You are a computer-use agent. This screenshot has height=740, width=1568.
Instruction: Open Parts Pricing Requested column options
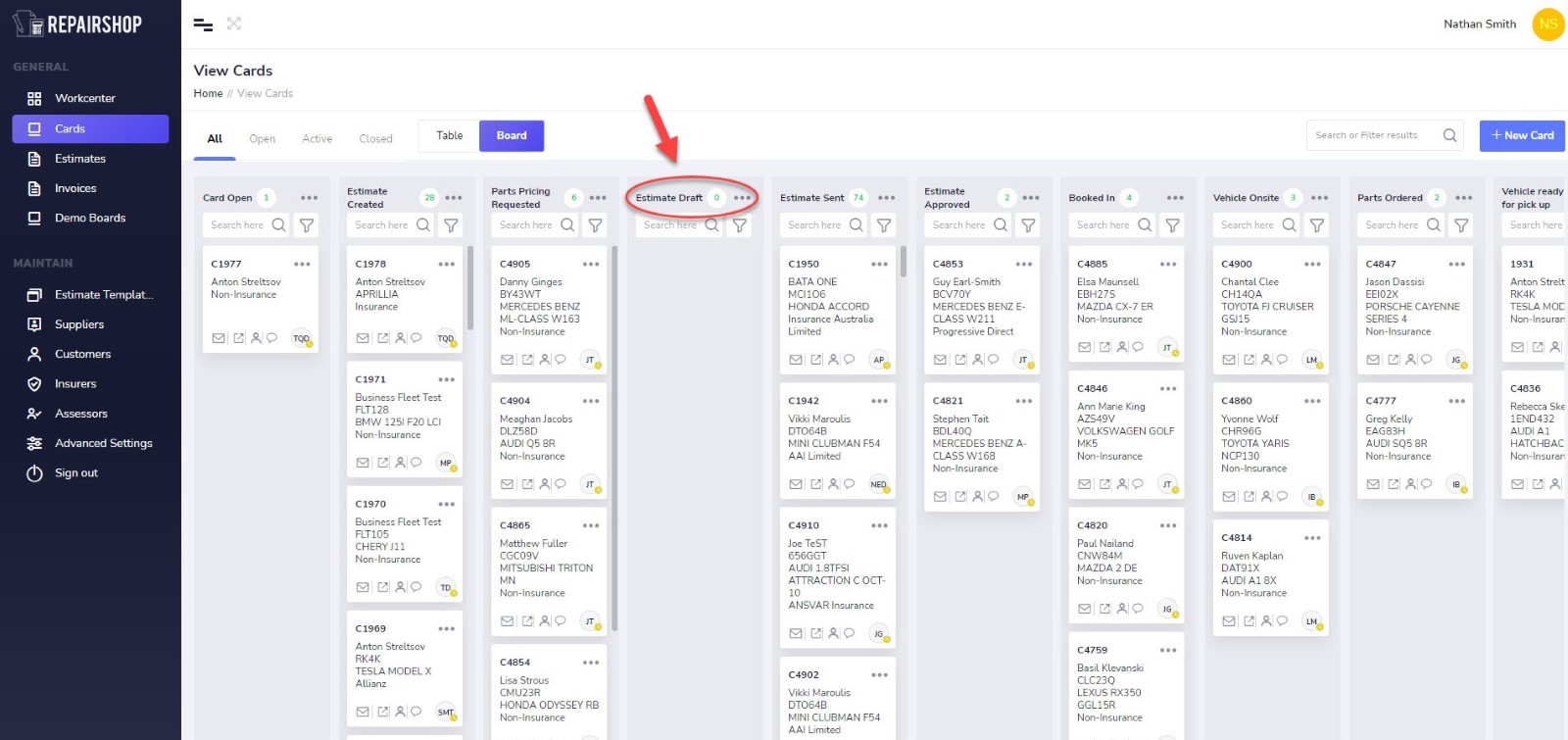pyautogui.click(x=598, y=198)
